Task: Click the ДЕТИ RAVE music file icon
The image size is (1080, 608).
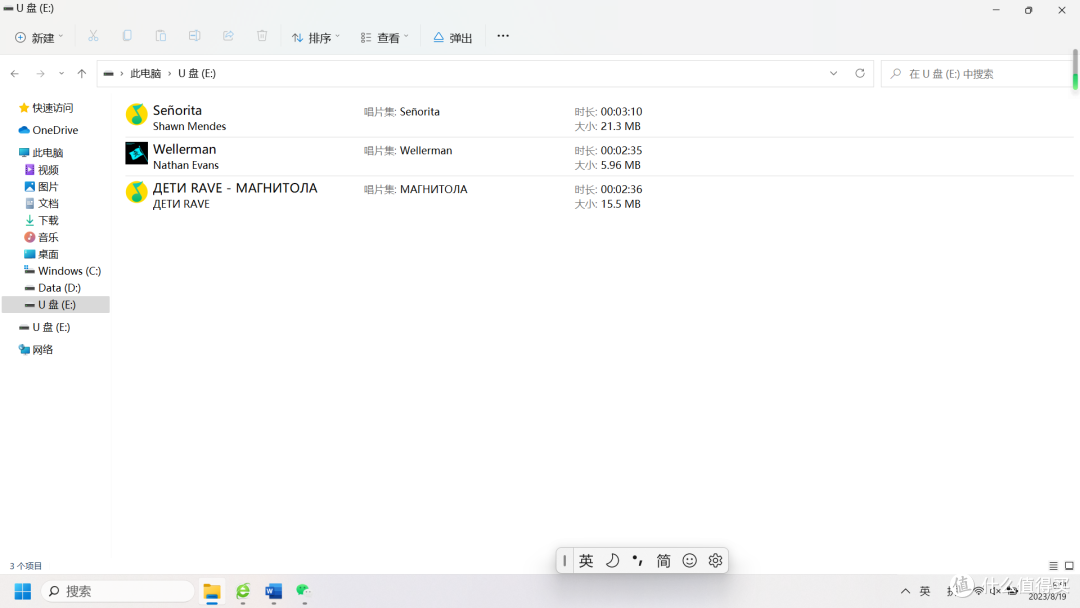Action: pos(136,192)
